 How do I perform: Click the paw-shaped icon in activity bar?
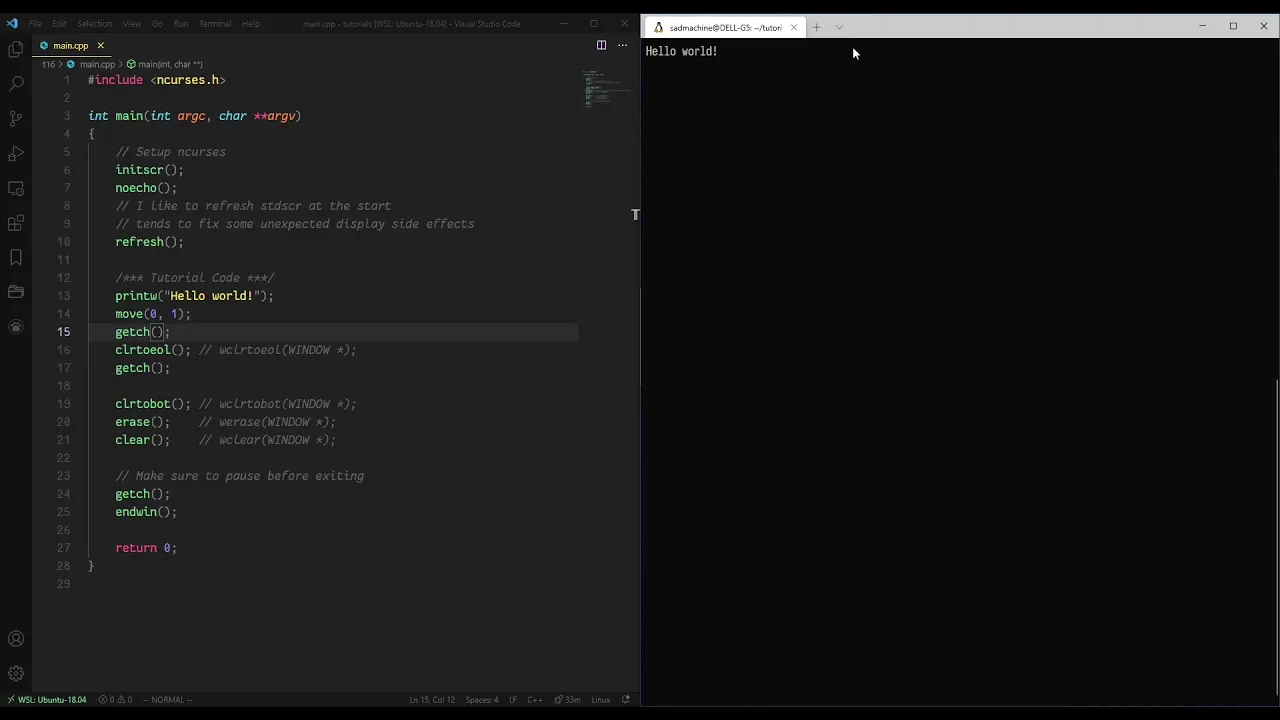[x=16, y=327]
